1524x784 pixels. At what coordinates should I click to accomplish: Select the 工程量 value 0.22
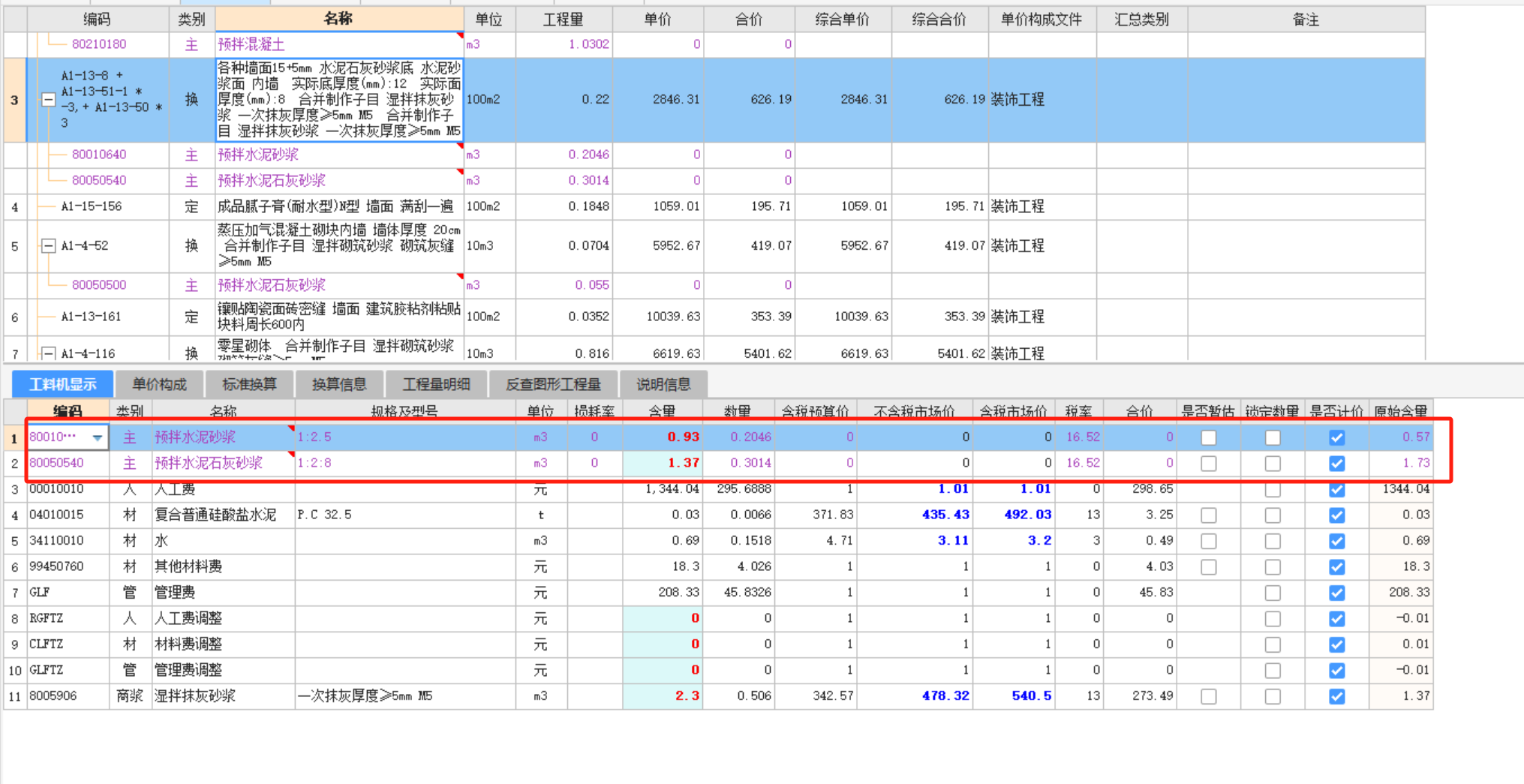(x=564, y=100)
